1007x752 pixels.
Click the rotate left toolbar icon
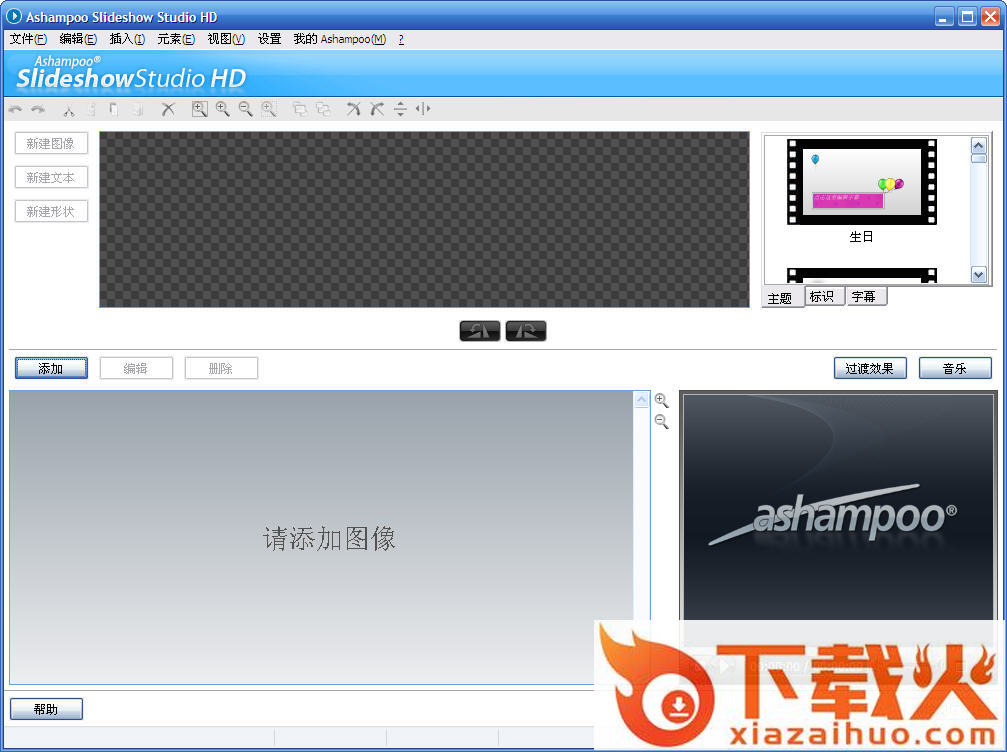pyautogui.click(x=353, y=109)
